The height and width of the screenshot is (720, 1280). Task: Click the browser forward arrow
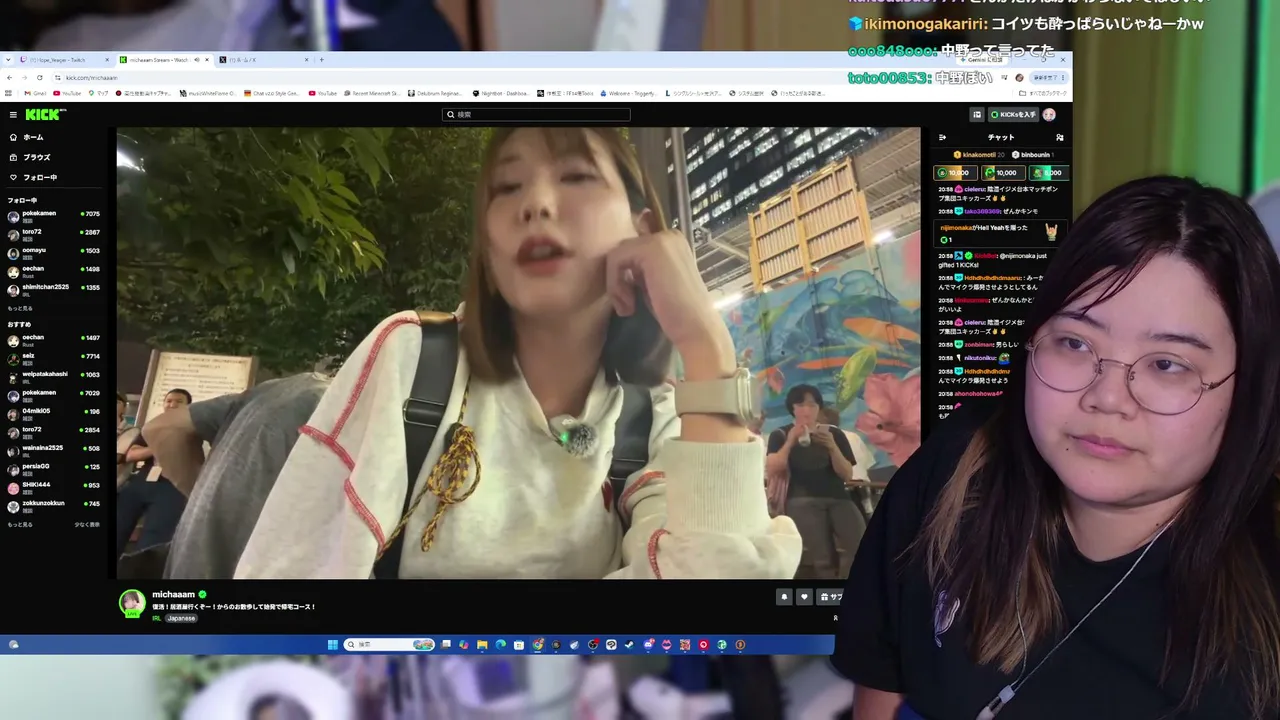click(25, 77)
